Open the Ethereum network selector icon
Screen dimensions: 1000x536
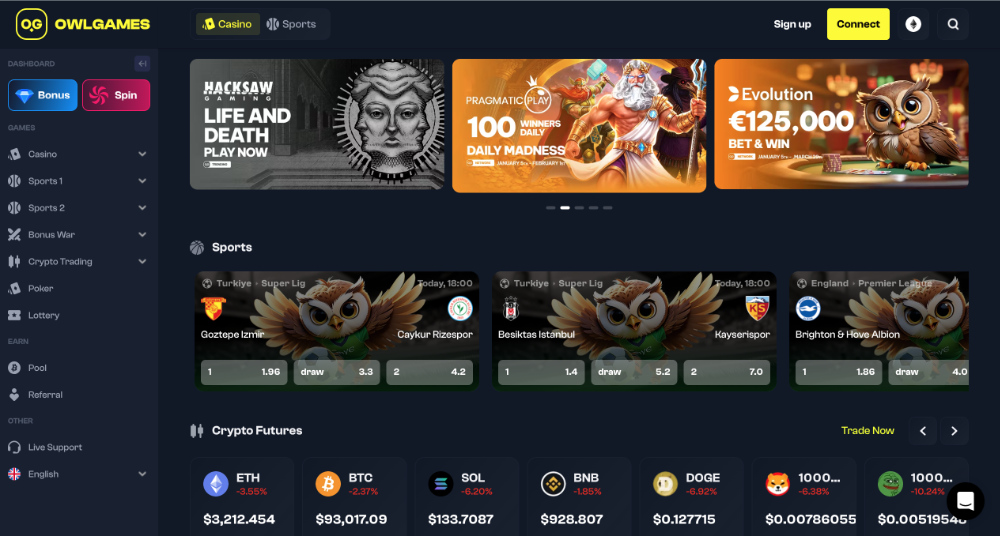point(913,24)
